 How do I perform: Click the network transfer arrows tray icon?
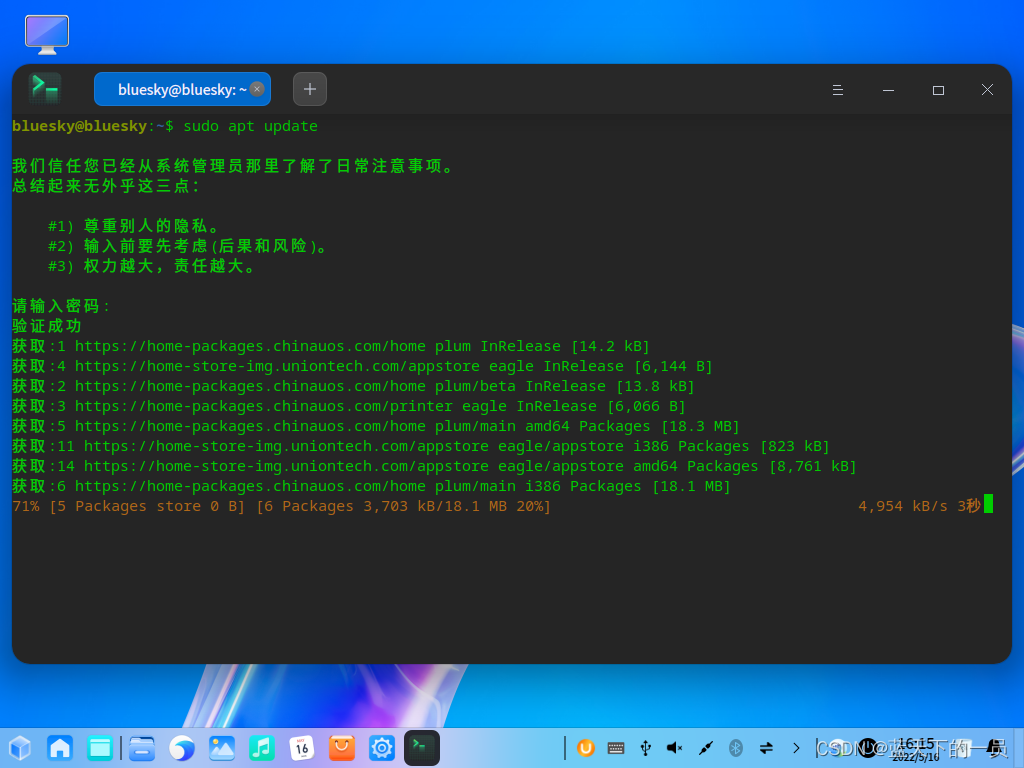coord(766,748)
